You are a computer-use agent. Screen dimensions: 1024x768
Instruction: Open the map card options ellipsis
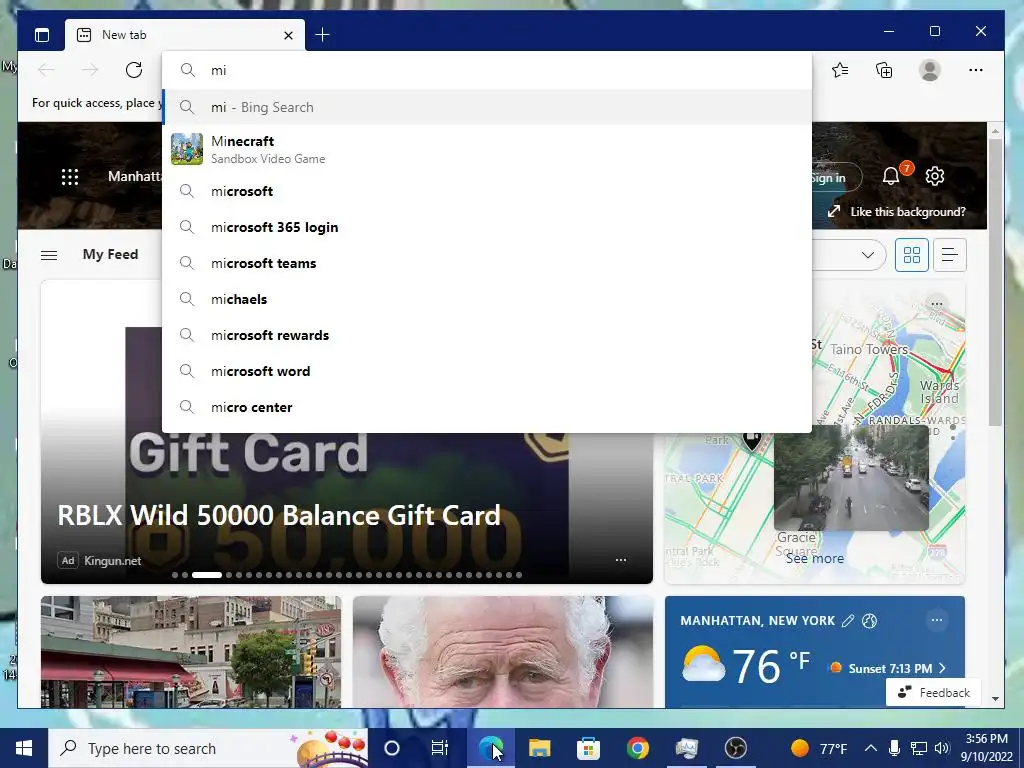tap(936, 304)
